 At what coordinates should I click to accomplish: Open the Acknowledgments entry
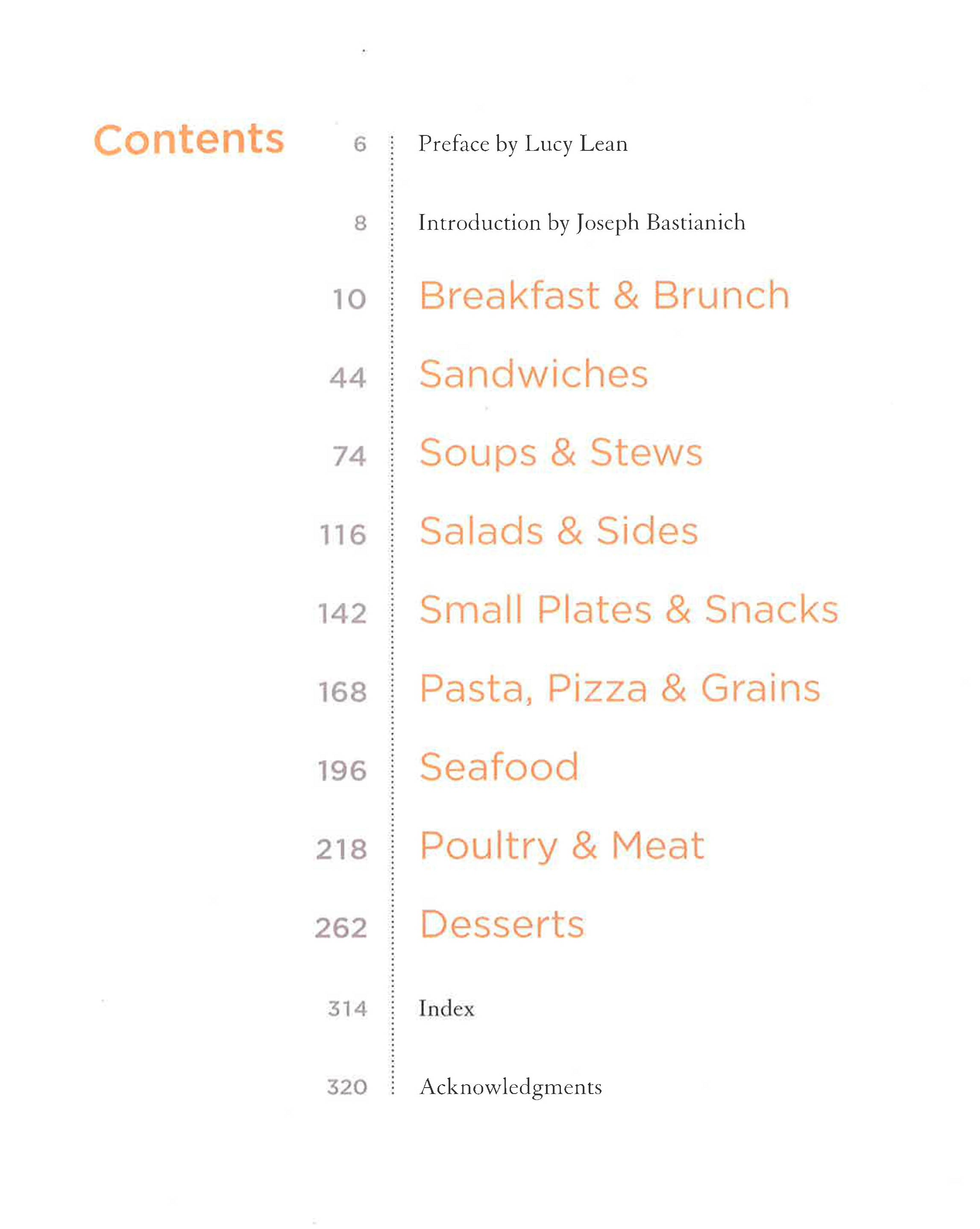pyautogui.click(x=510, y=1087)
